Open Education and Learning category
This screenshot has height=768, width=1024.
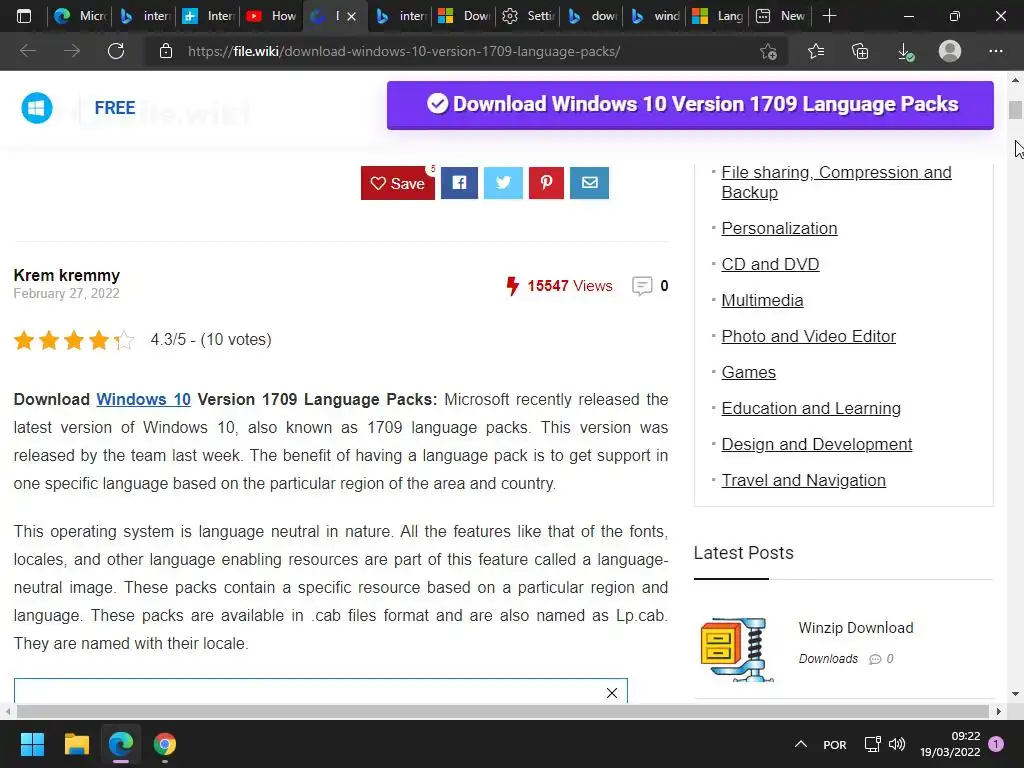pyautogui.click(x=810, y=408)
